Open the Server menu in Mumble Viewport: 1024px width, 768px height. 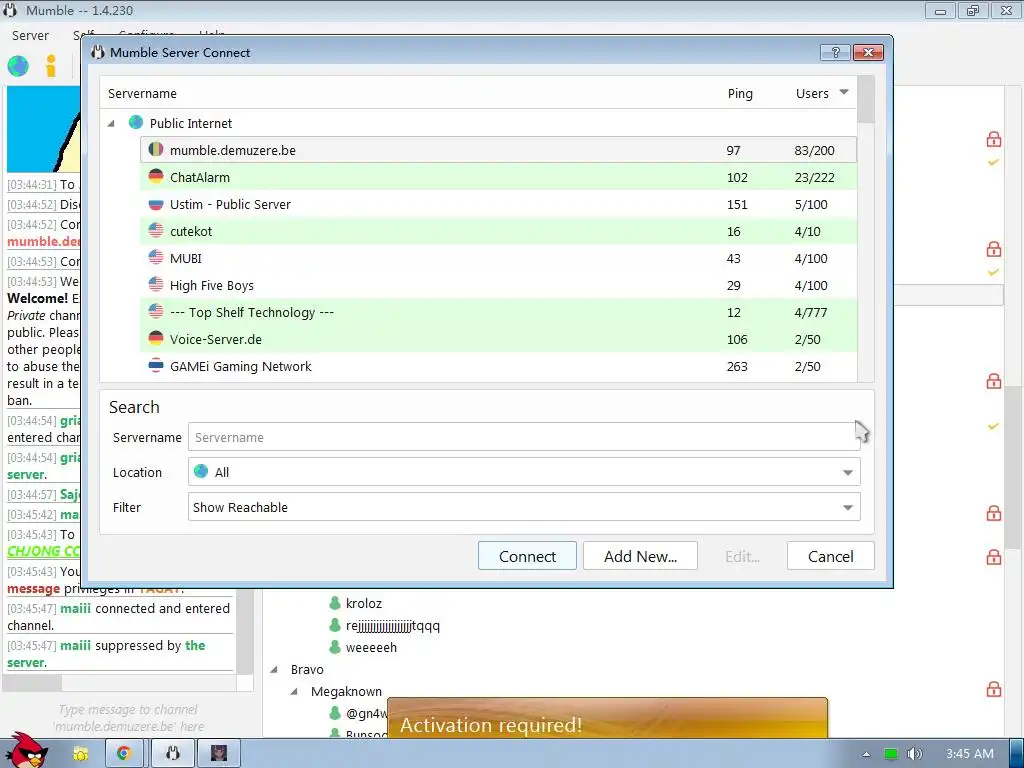[x=30, y=35]
